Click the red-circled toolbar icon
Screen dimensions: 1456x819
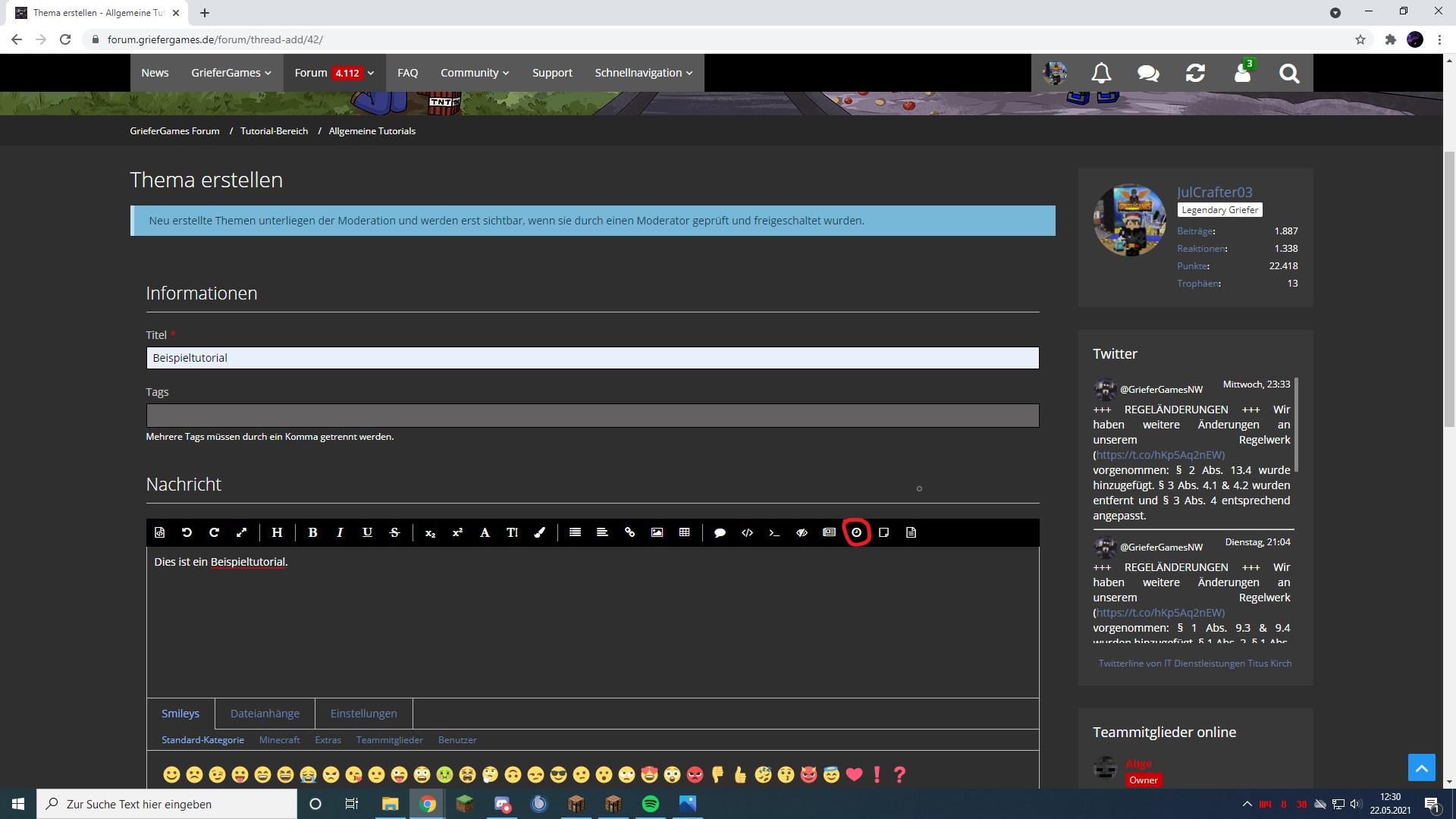856,532
